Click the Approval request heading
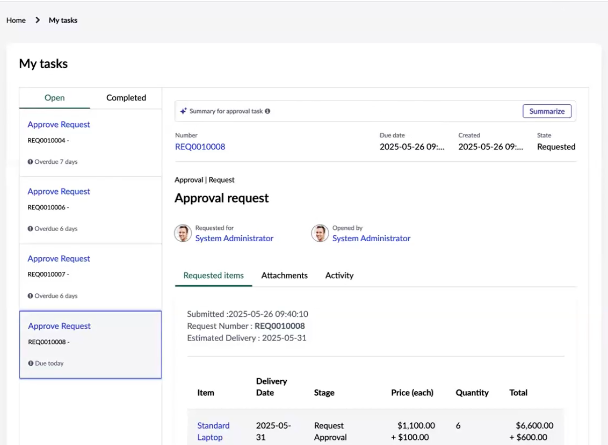The height and width of the screenshot is (445, 608). (x=221, y=198)
